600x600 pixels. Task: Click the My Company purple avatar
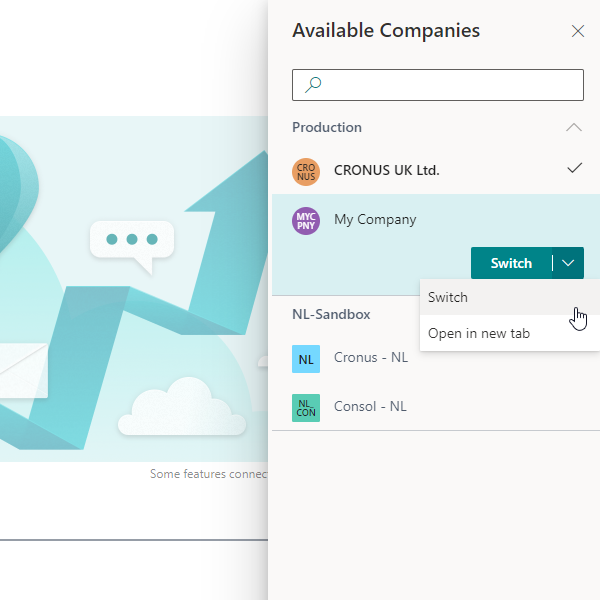click(306, 221)
